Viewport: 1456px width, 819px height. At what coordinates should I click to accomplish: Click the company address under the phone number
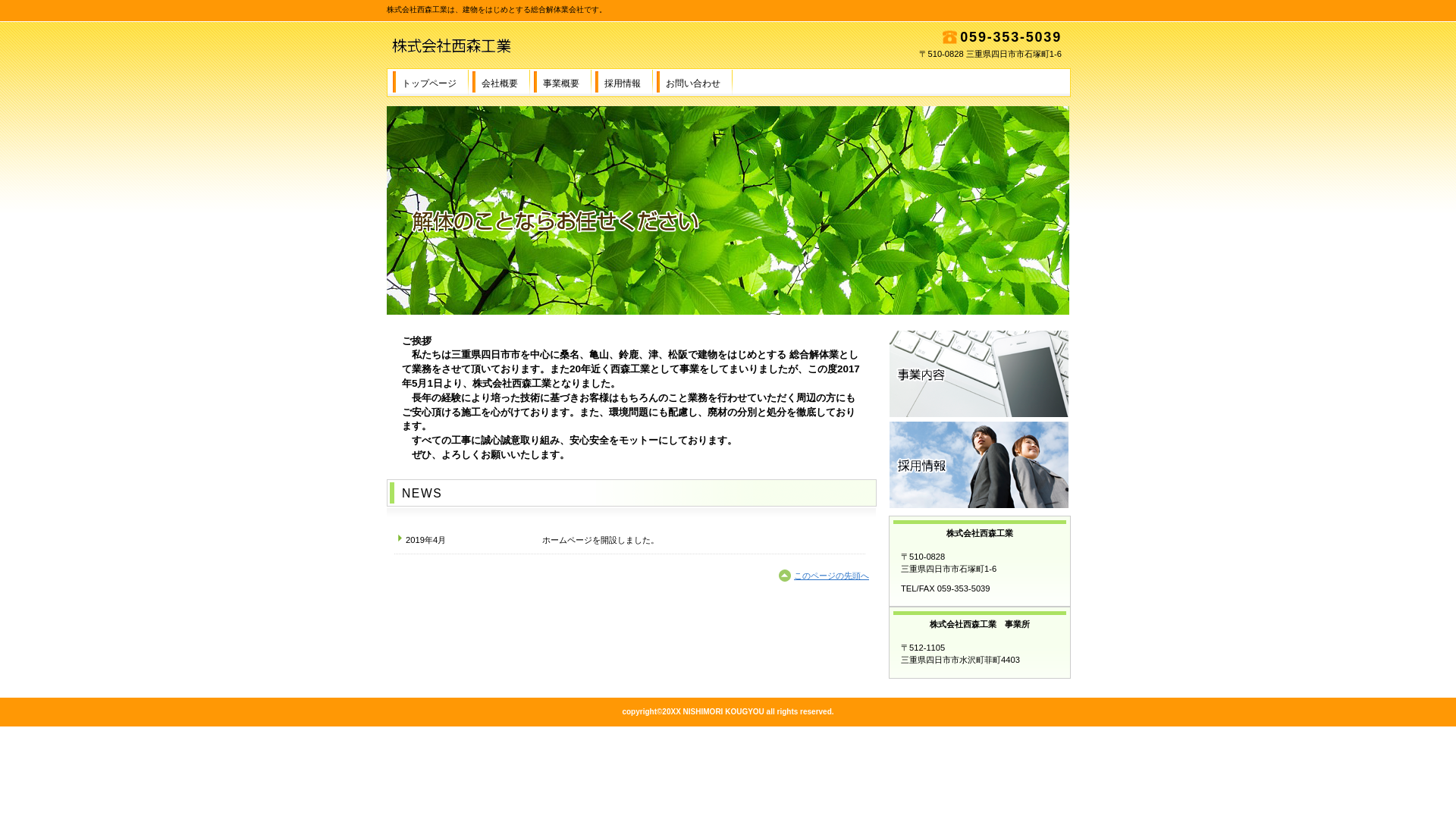990,54
